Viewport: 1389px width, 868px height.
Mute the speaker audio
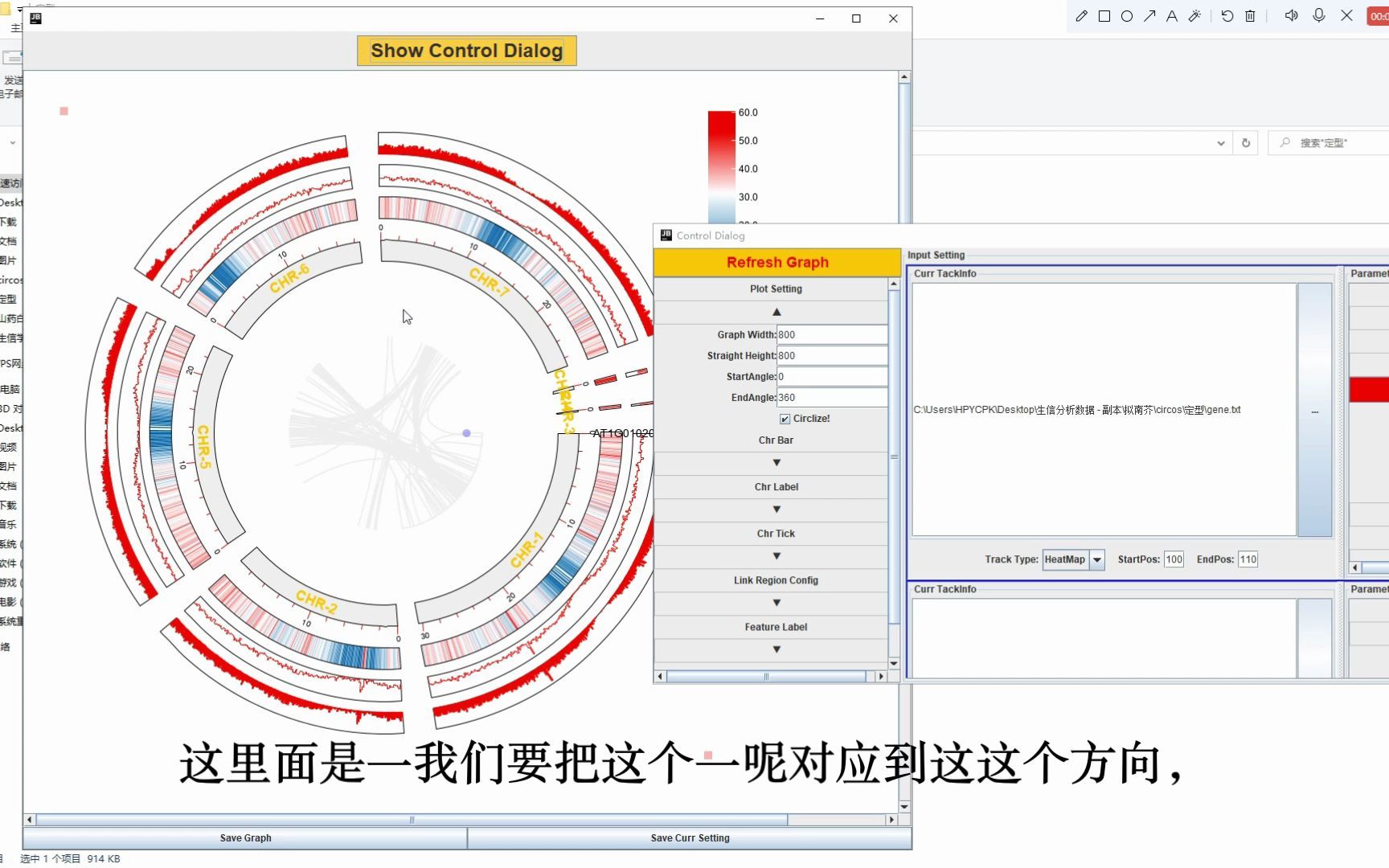1290,16
